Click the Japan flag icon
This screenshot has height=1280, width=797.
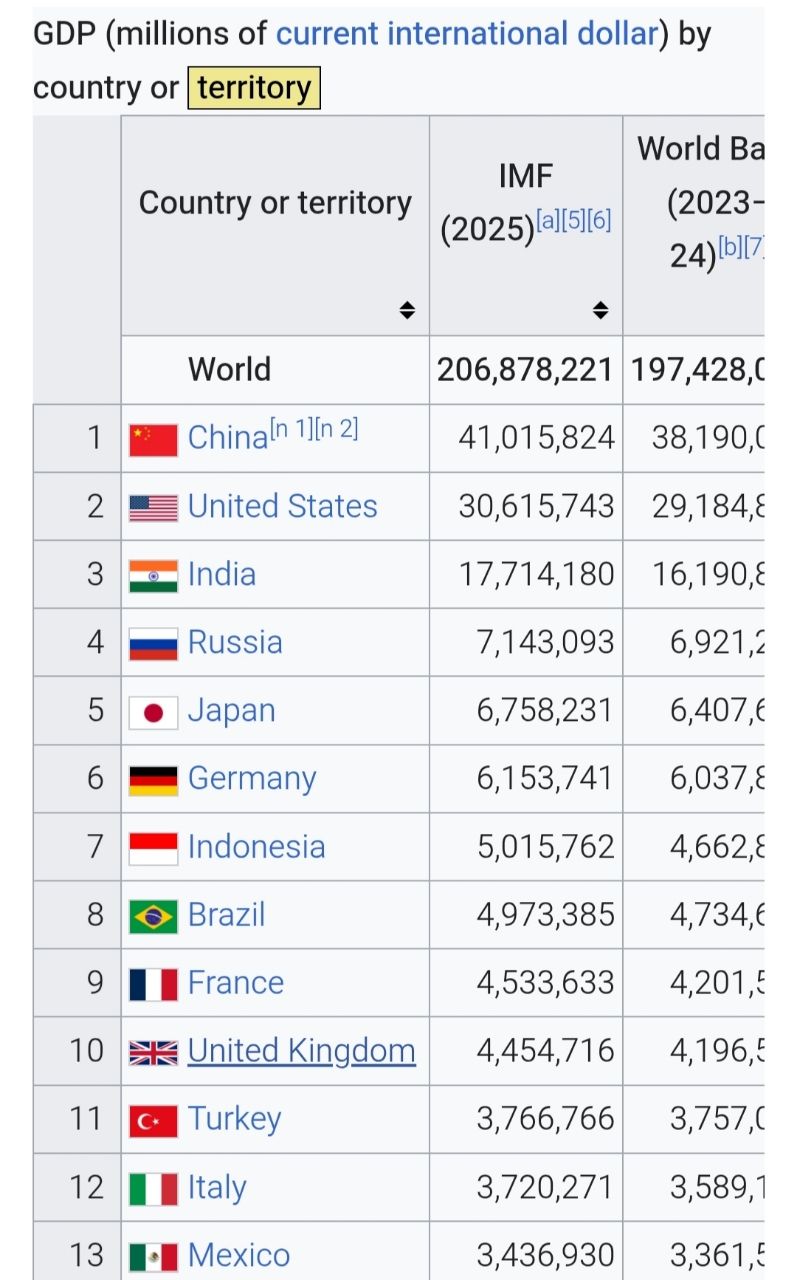pyautogui.click(x=153, y=712)
